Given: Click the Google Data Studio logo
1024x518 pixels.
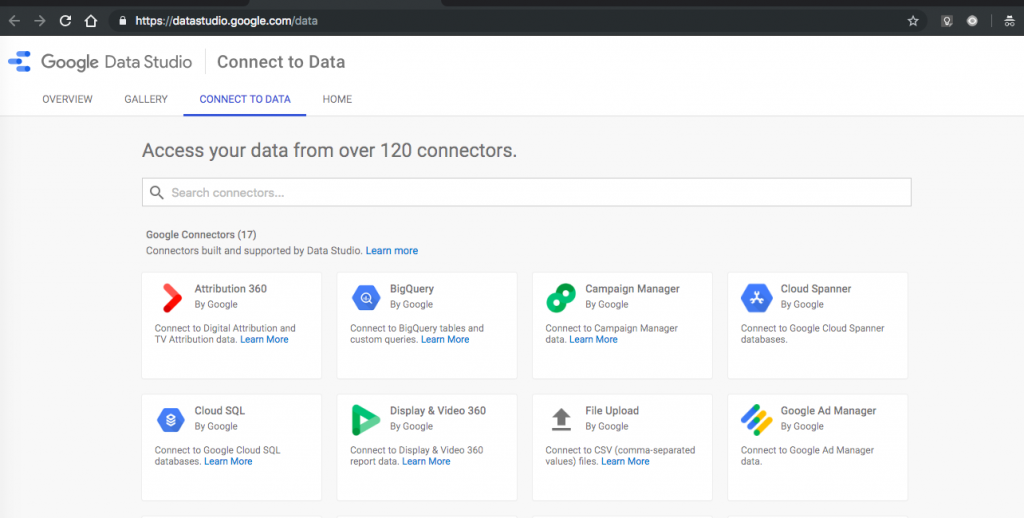Looking at the screenshot, I should point(100,62).
